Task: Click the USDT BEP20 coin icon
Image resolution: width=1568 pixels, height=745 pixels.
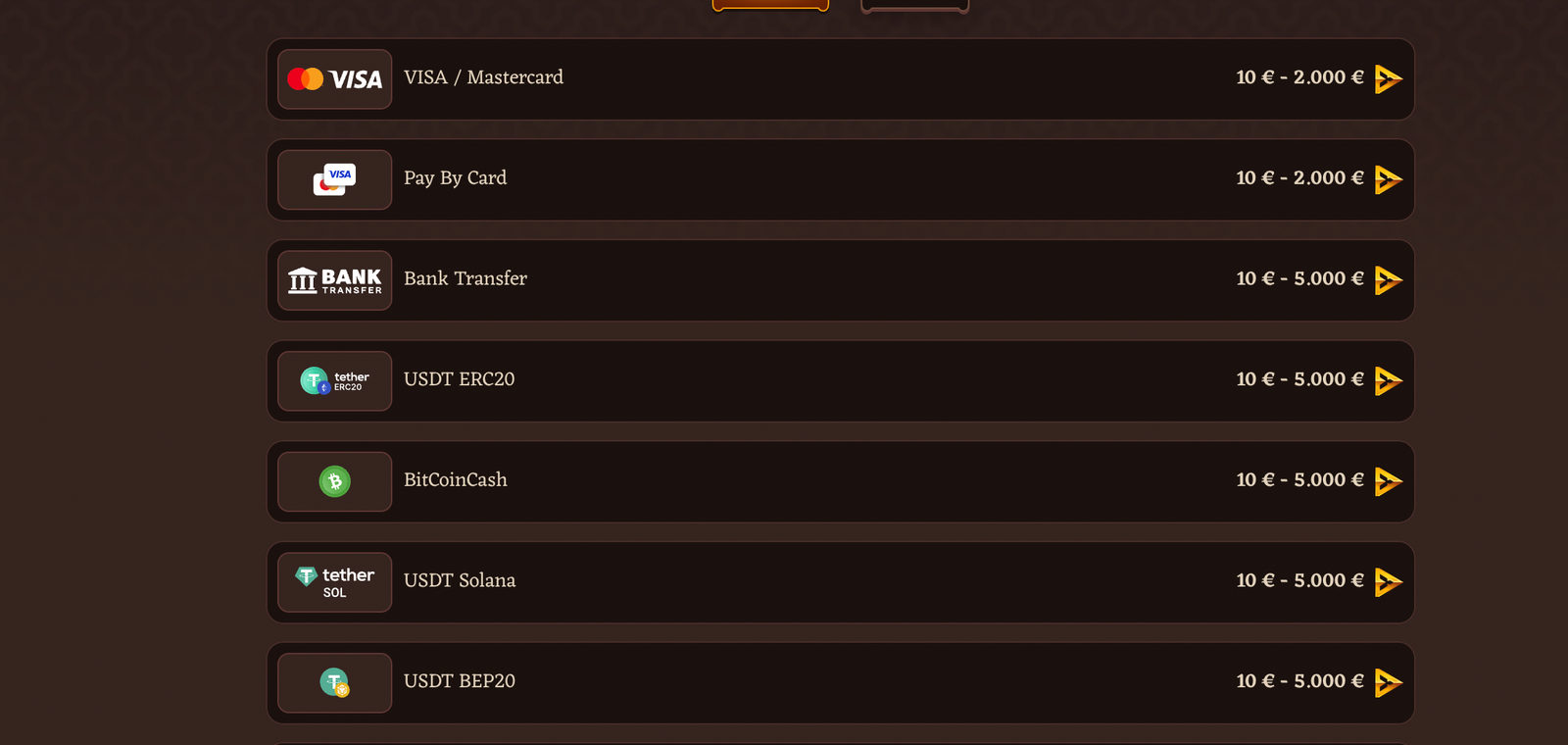Action: (x=334, y=683)
